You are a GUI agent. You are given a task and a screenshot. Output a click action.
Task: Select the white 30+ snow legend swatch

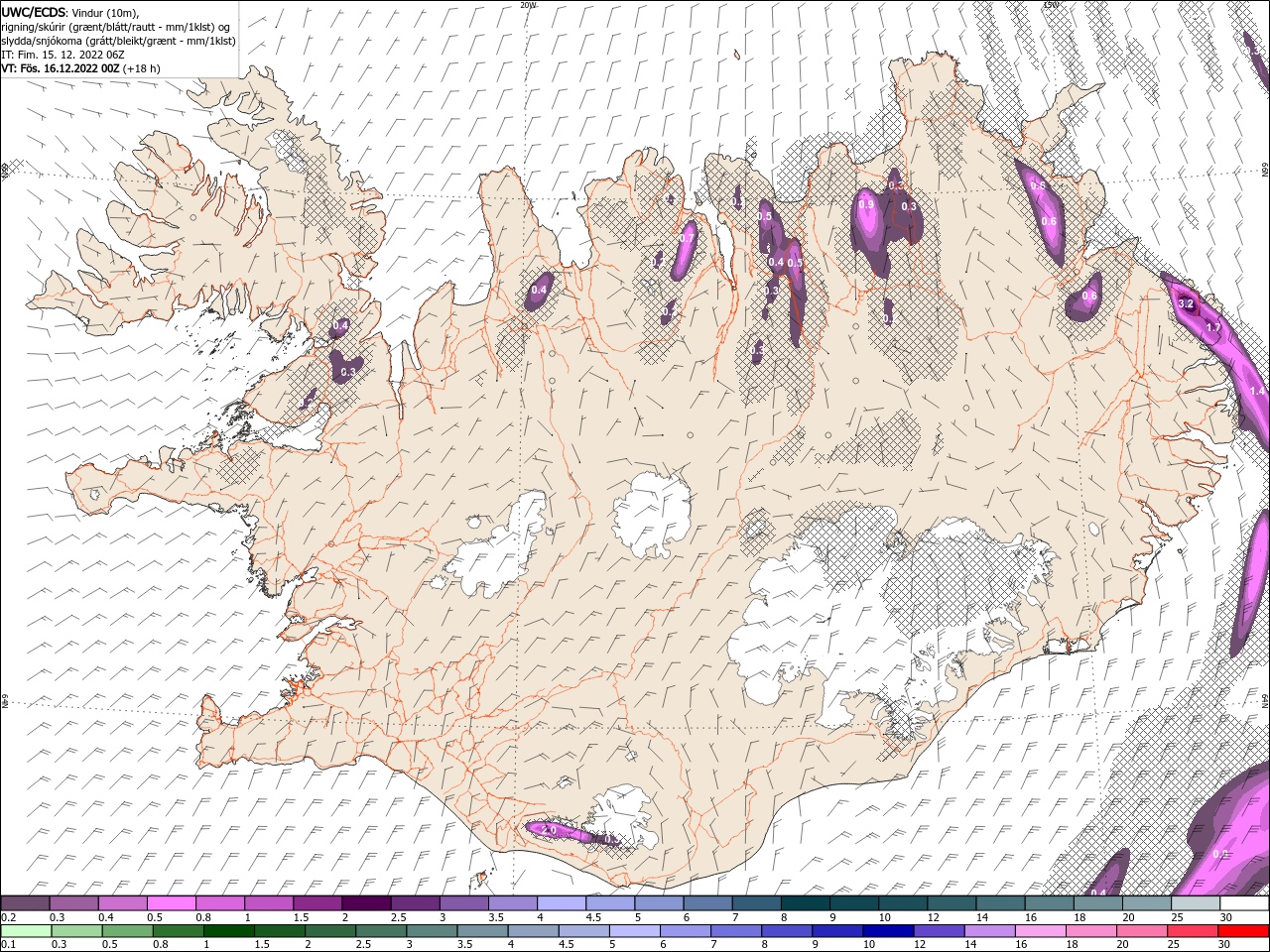point(1242,903)
